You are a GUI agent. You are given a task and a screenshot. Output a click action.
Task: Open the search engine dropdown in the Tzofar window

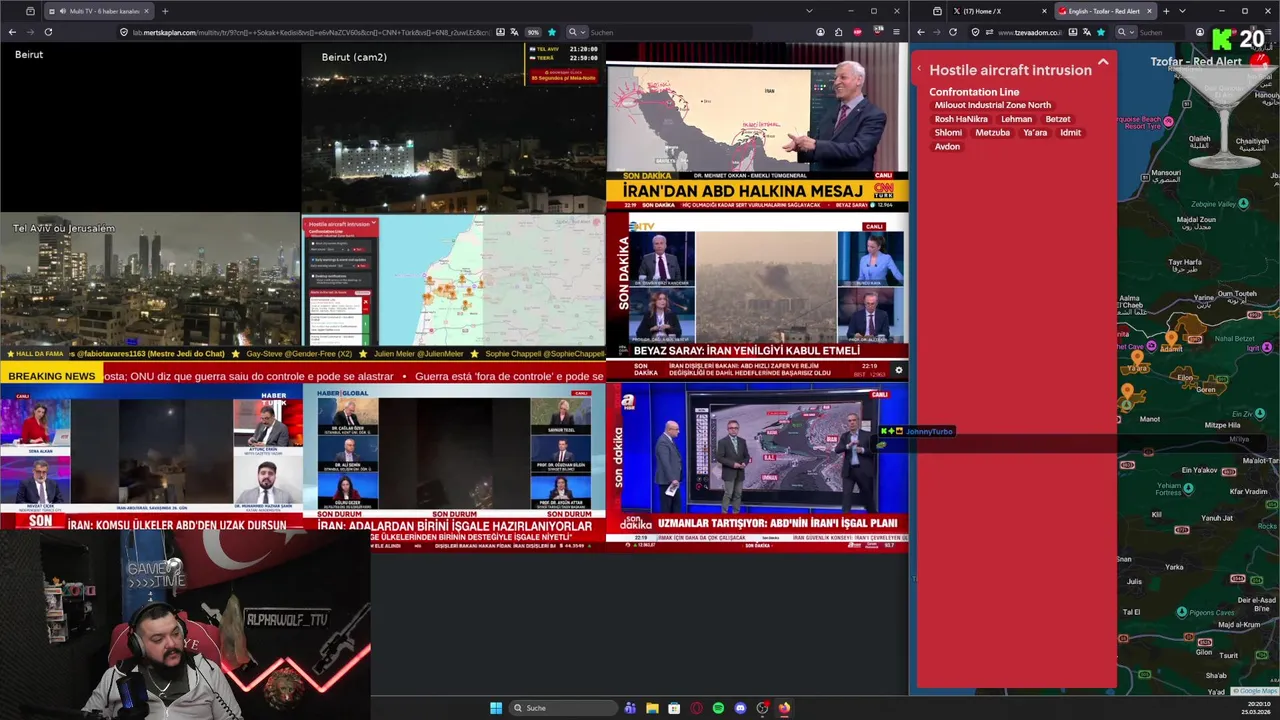click(x=1126, y=32)
